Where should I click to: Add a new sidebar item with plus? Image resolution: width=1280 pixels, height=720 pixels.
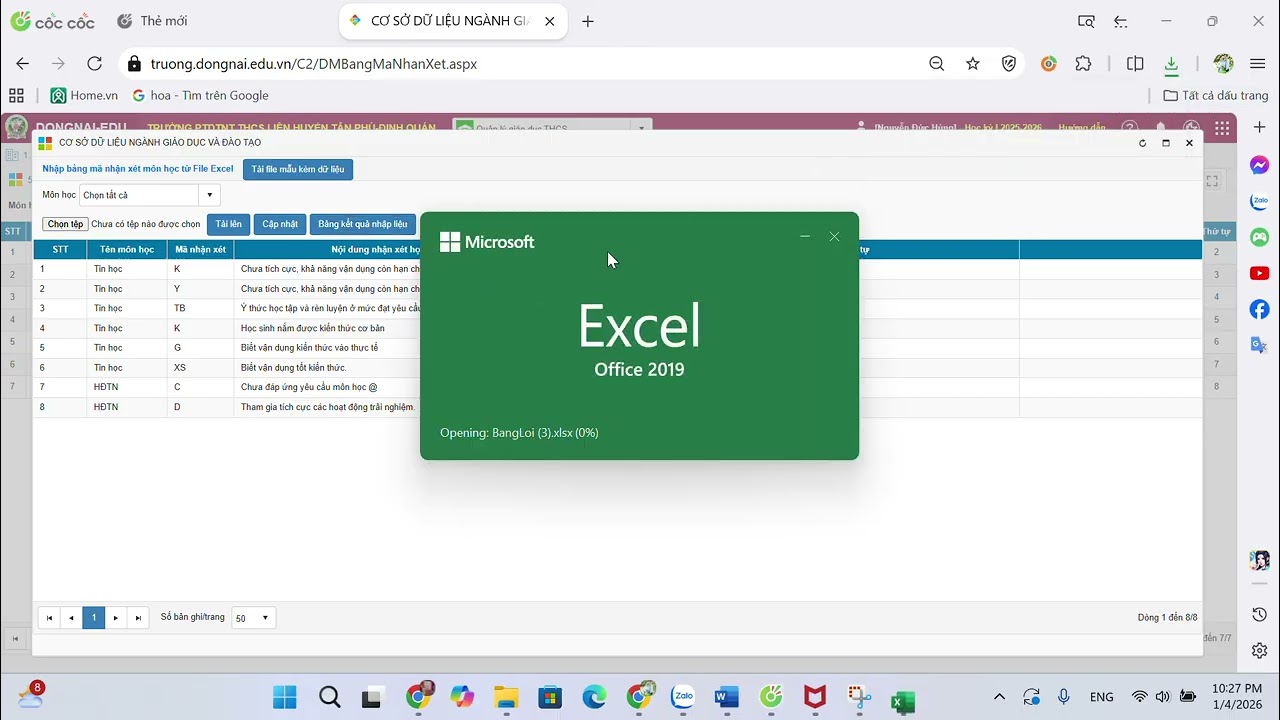[1259, 128]
